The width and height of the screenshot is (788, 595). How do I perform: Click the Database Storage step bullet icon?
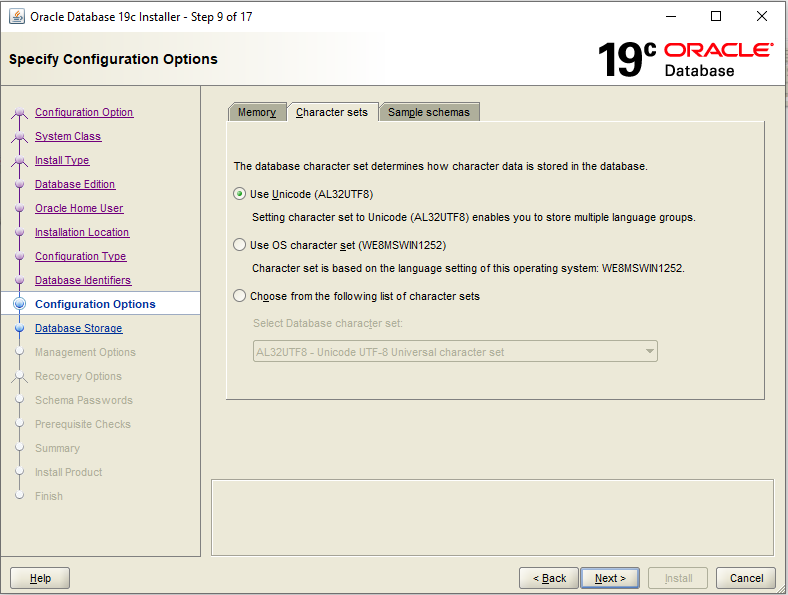pyautogui.click(x=19, y=328)
